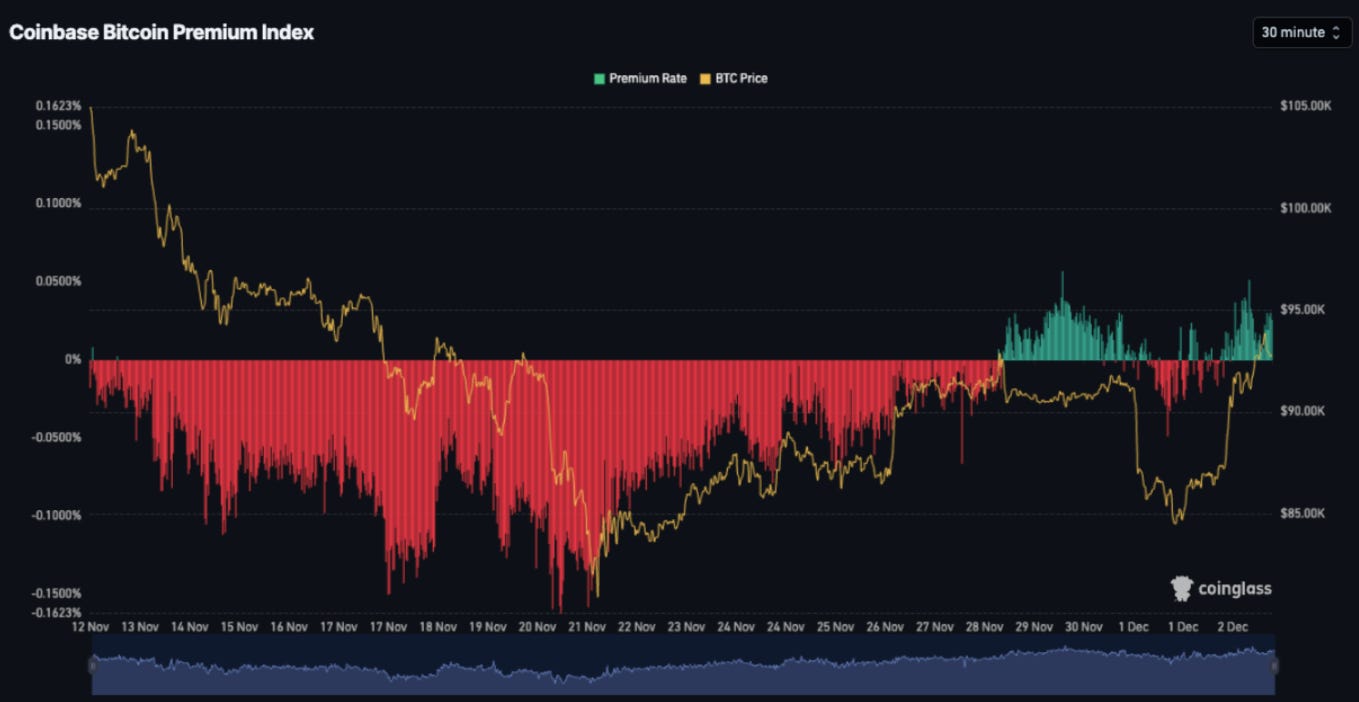The width and height of the screenshot is (1359, 702).
Task: Open the 30 minute interval dropdown
Action: point(1301,32)
